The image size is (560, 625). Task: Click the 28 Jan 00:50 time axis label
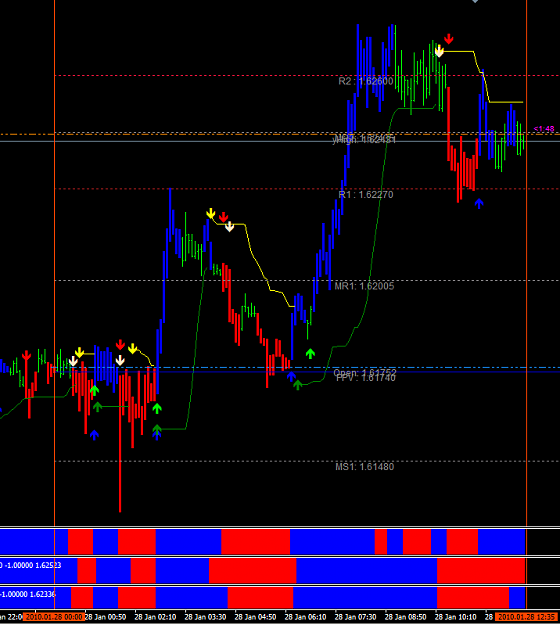click(105, 617)
